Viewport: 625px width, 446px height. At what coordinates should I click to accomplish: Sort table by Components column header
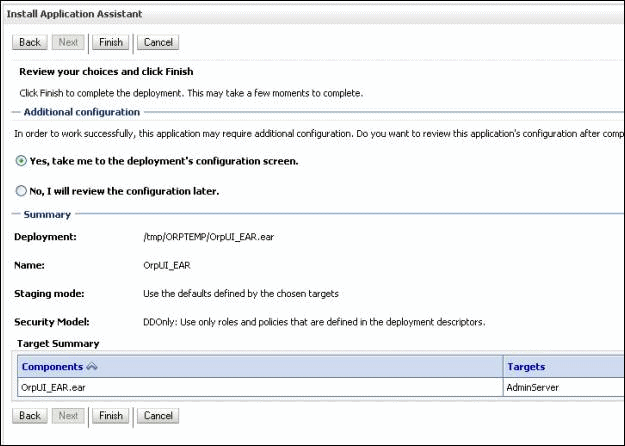coord(52,367)
